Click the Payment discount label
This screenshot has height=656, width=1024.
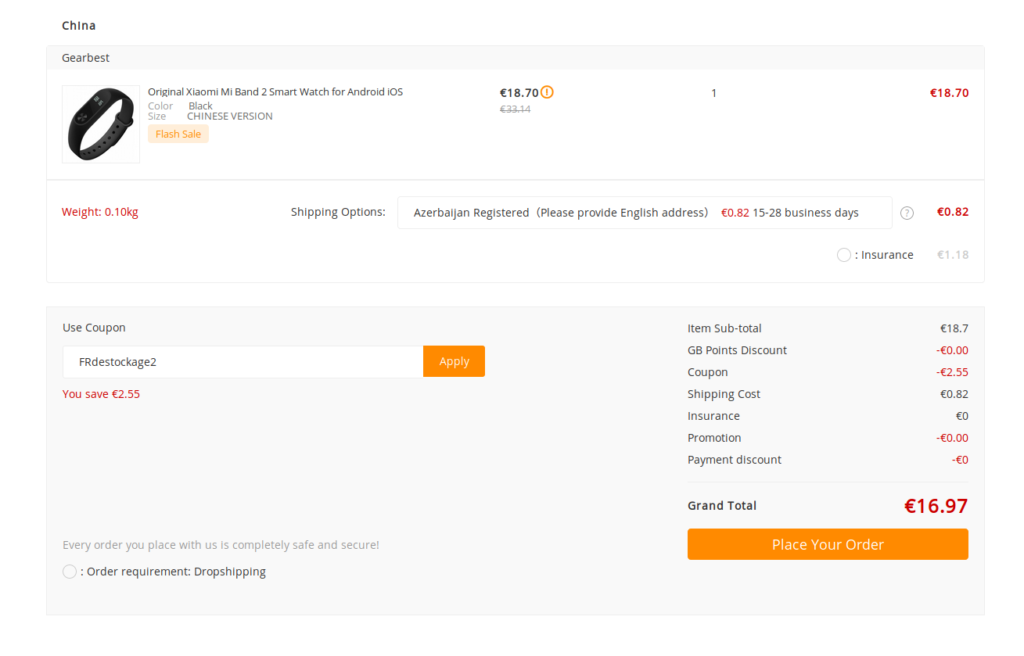(734, 459)
